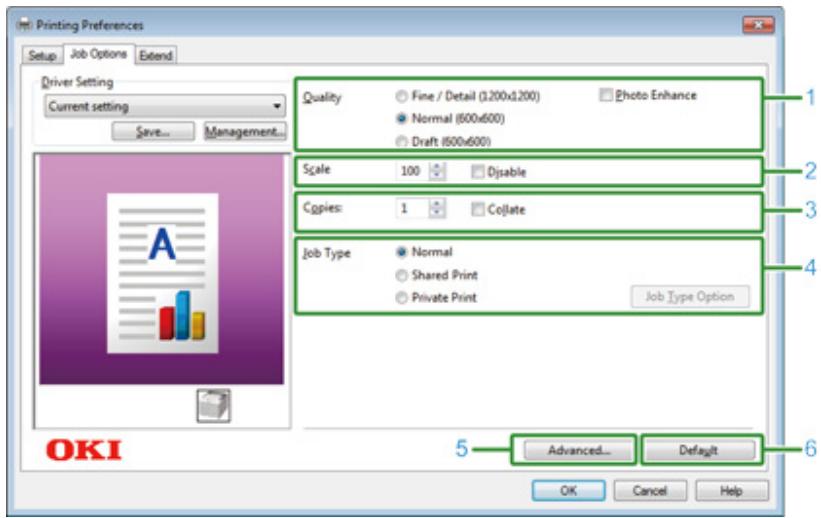
Task: Click into the Copies value field
Action: tap(413, 208)
